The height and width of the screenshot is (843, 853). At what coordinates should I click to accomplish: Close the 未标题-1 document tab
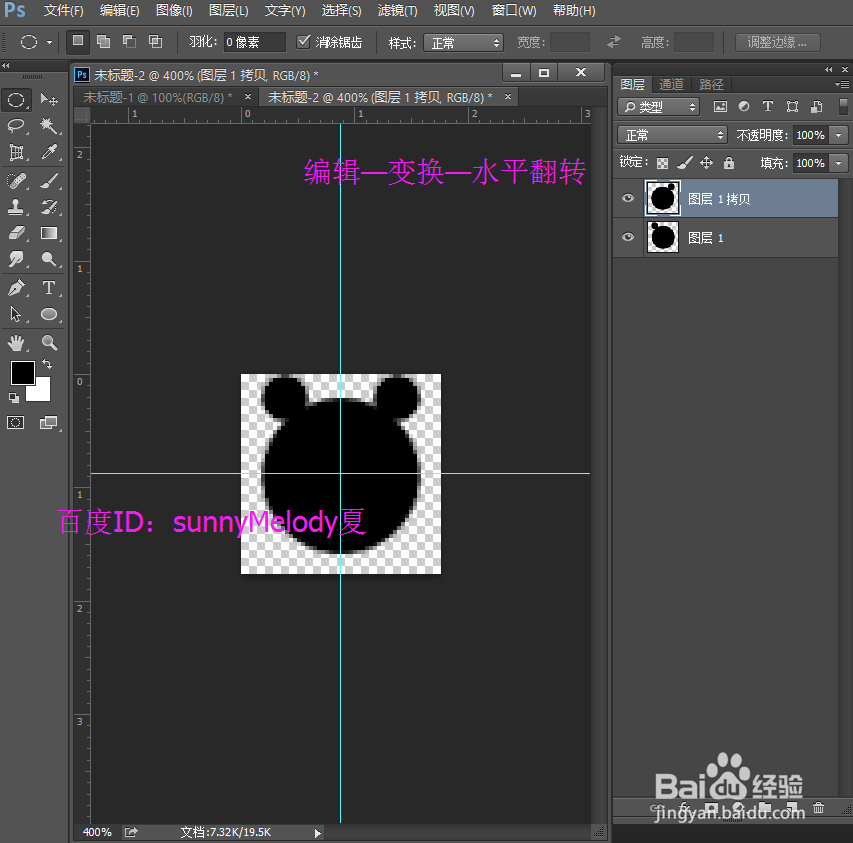click(x=248, y=97)
